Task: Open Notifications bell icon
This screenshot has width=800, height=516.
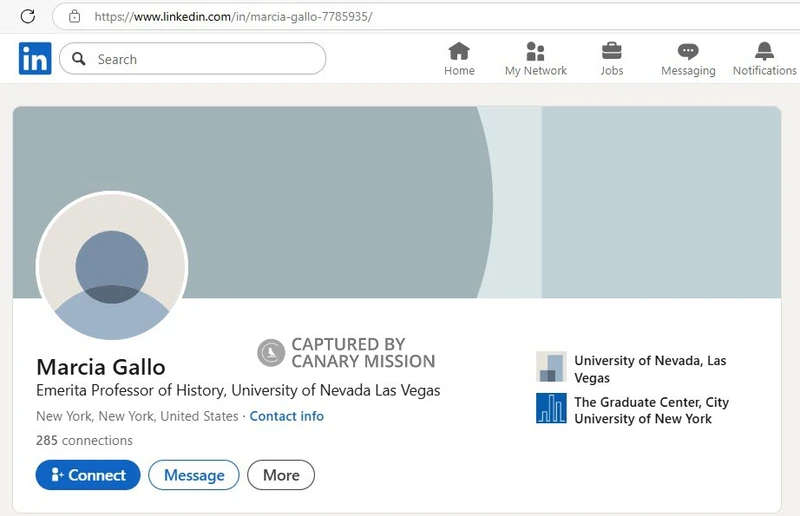Action: click(x=764, y=51)
